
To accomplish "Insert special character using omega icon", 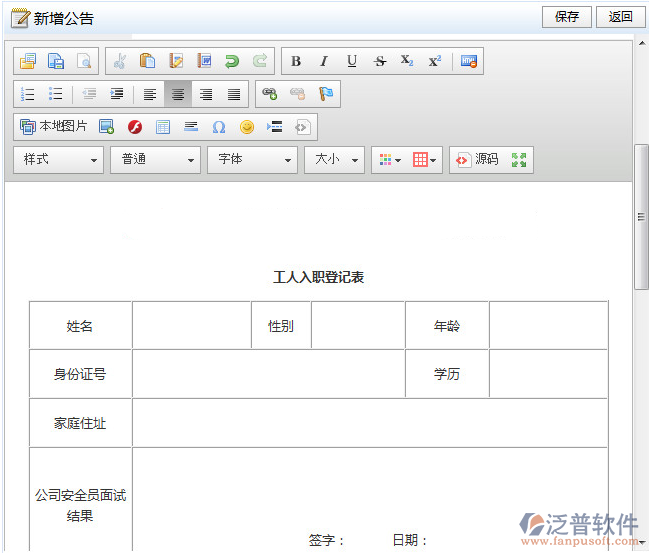I will (219, 127).
